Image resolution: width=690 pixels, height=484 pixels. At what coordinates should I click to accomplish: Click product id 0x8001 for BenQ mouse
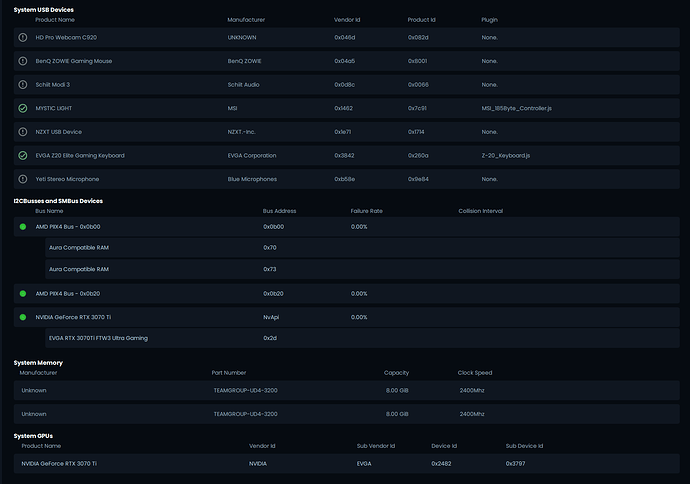click(x=417, y=61)
